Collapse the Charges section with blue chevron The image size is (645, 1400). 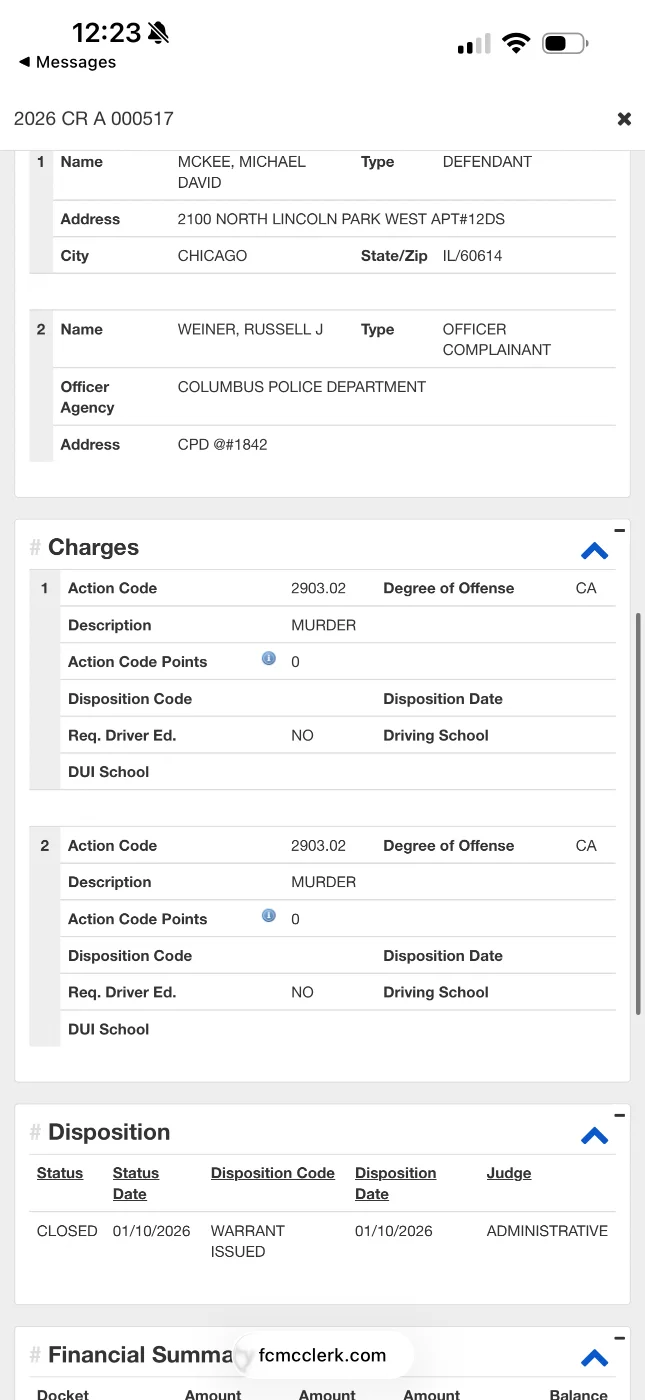tap(594, 551)
